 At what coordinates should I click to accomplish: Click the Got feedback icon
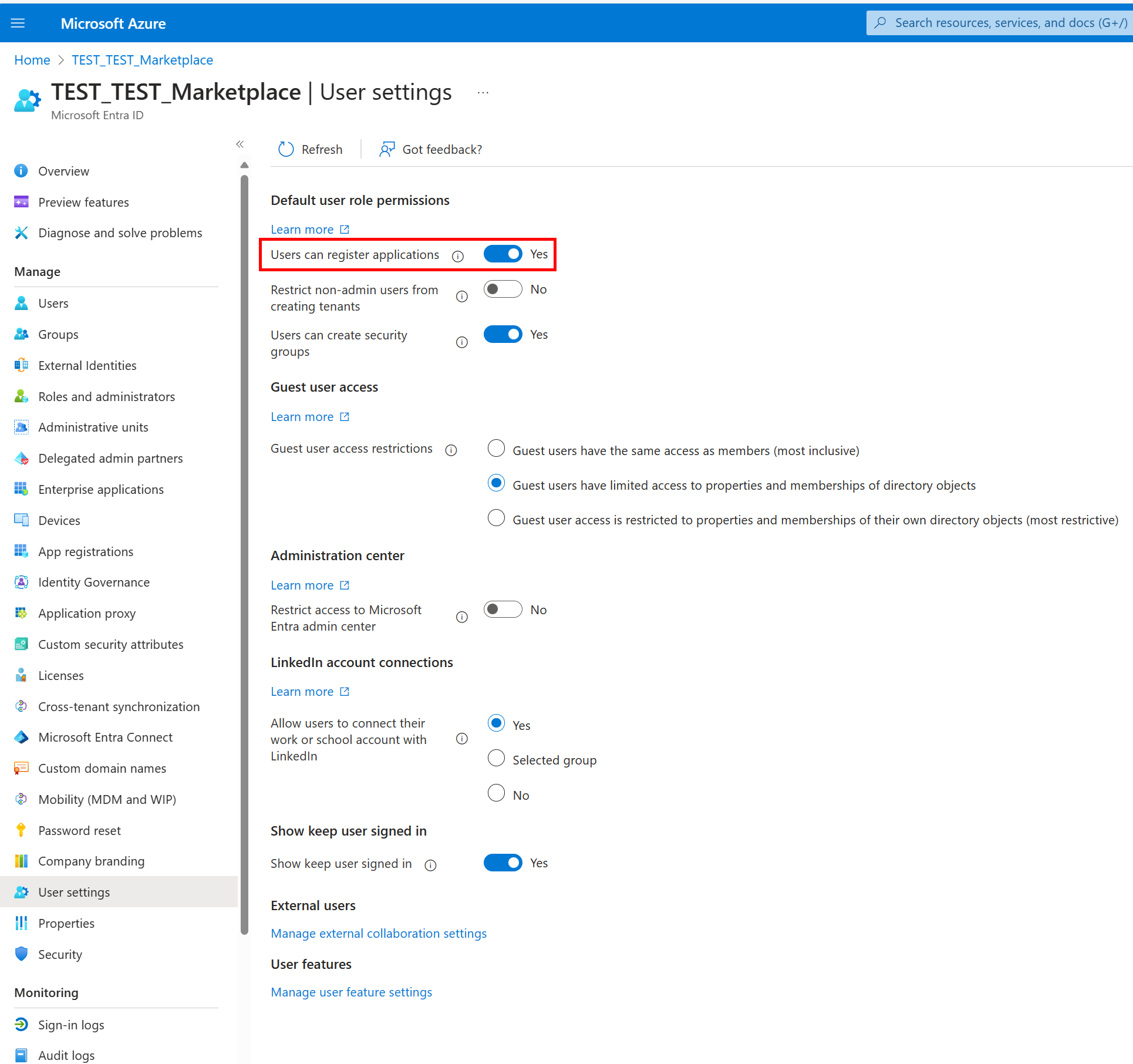point(387,149)
